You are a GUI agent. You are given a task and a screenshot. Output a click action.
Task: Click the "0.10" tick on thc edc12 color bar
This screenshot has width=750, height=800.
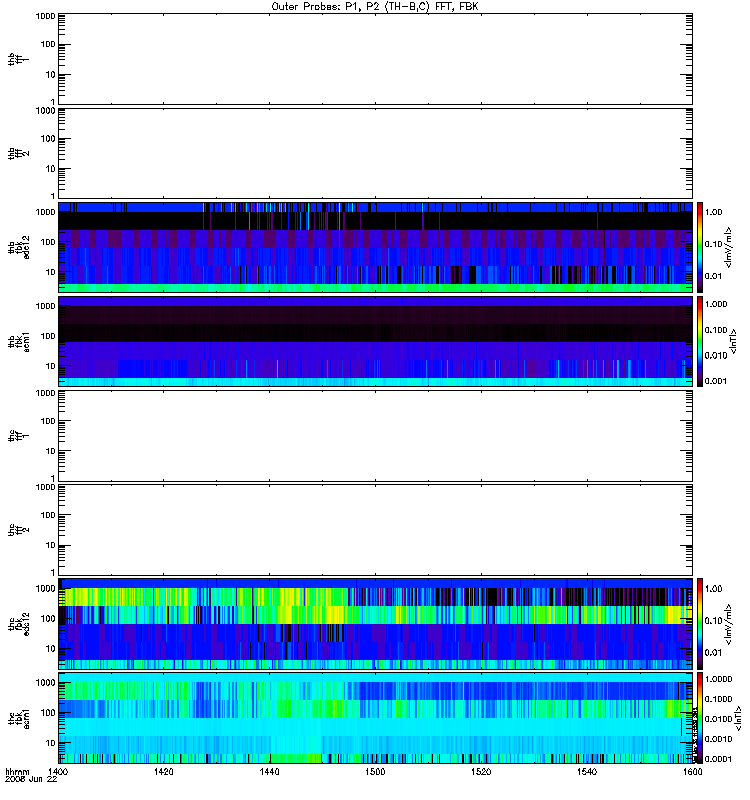click(x=713, y=621)
